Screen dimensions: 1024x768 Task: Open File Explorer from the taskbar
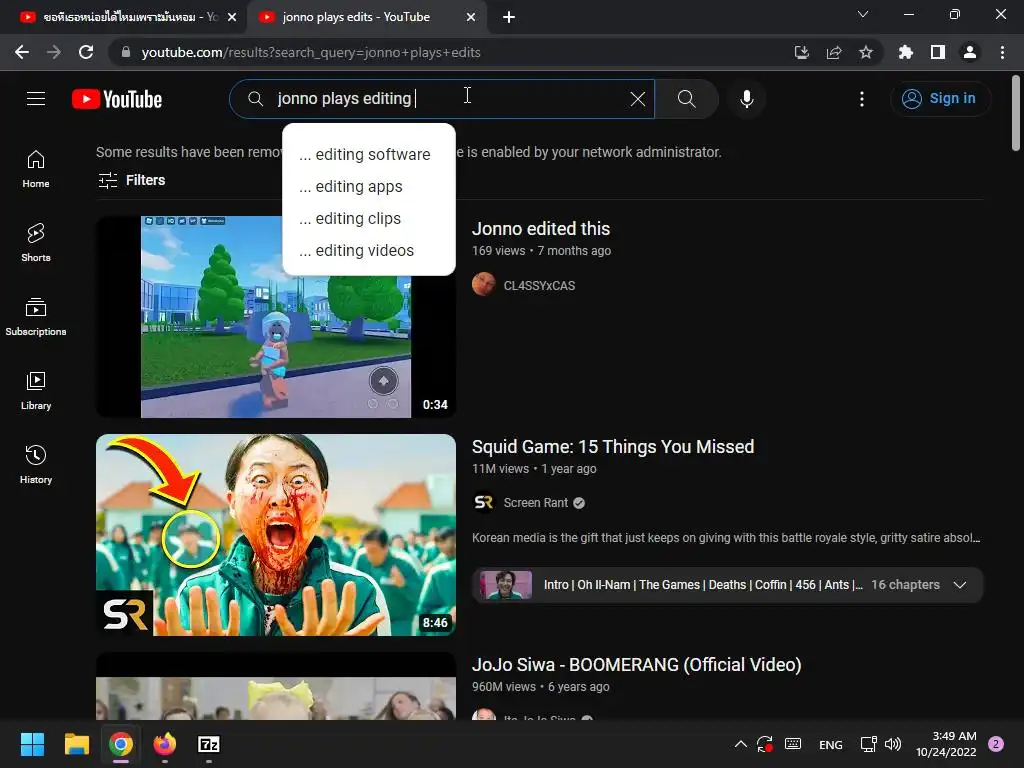76,744
